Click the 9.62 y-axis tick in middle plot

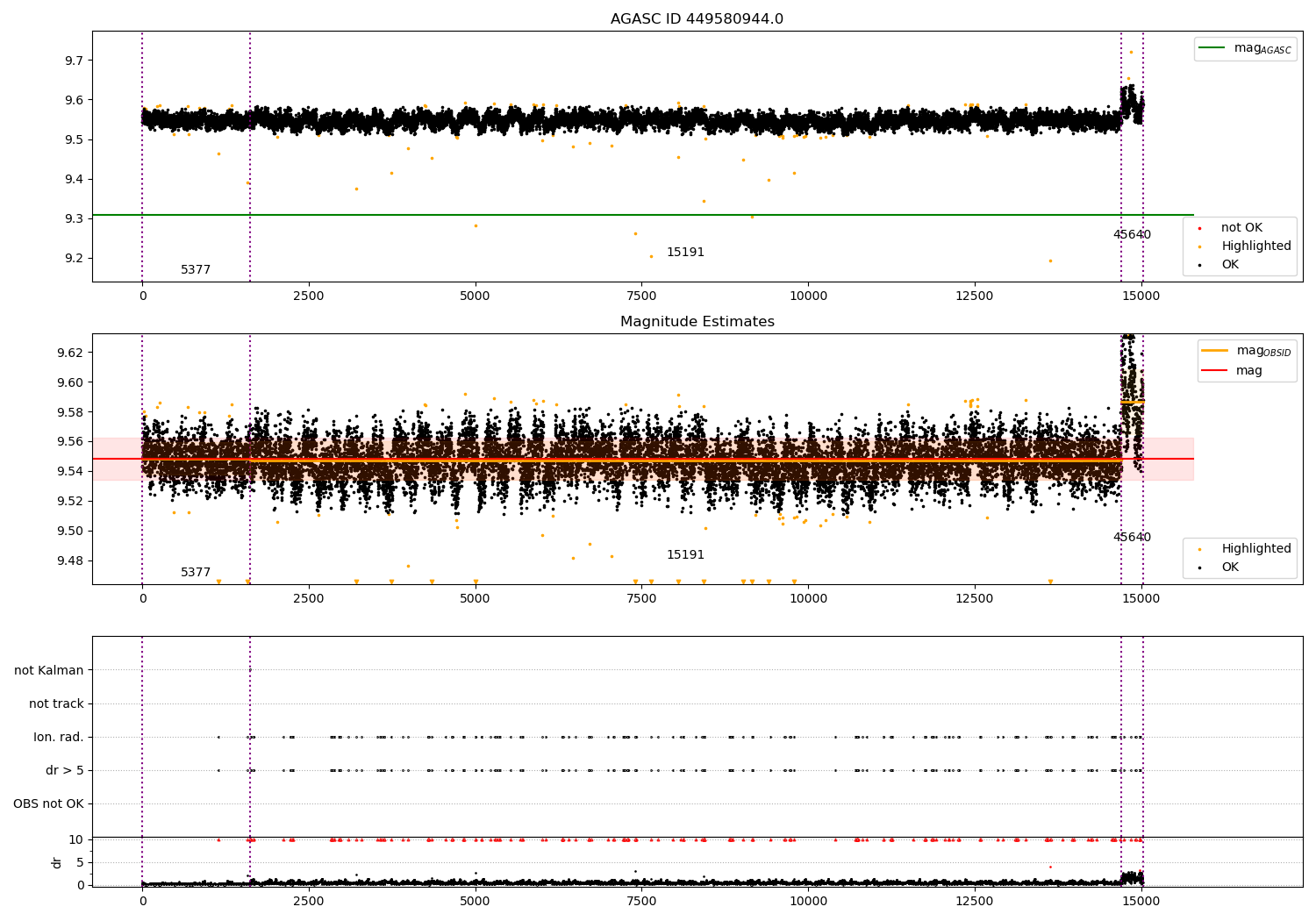(70, 353)
